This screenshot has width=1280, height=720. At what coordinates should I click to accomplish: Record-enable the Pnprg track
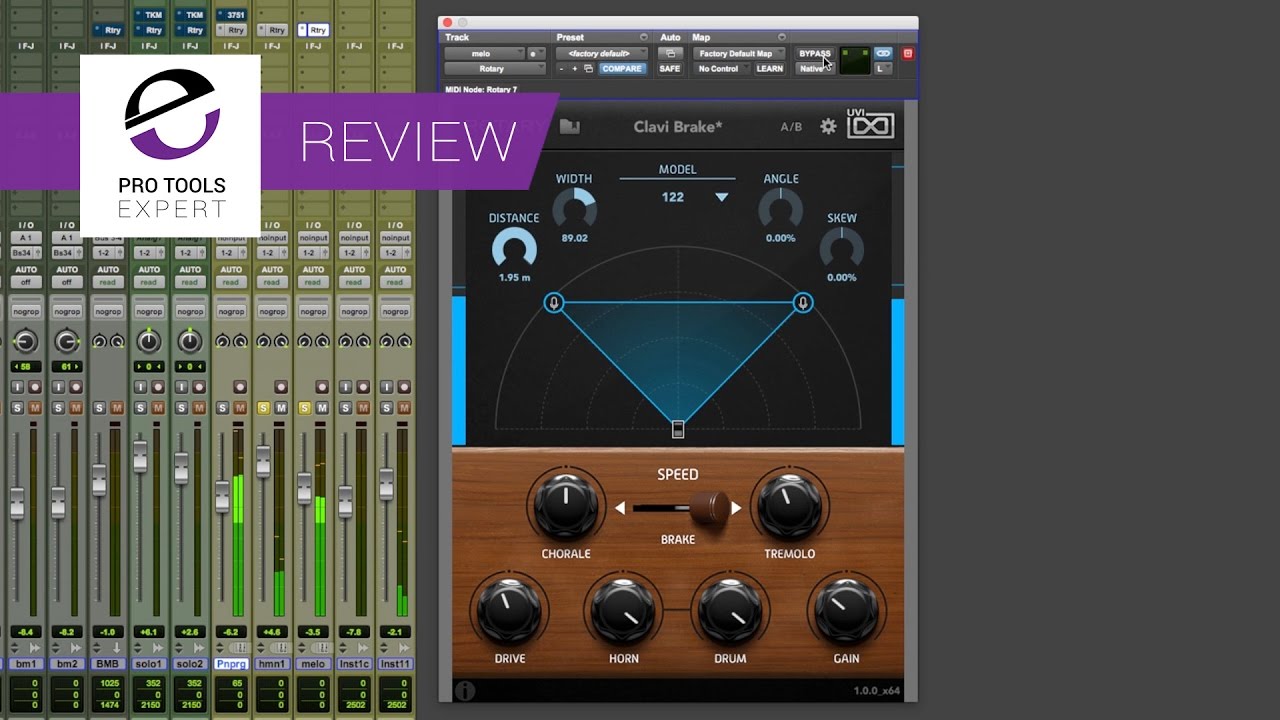(240, 386)
